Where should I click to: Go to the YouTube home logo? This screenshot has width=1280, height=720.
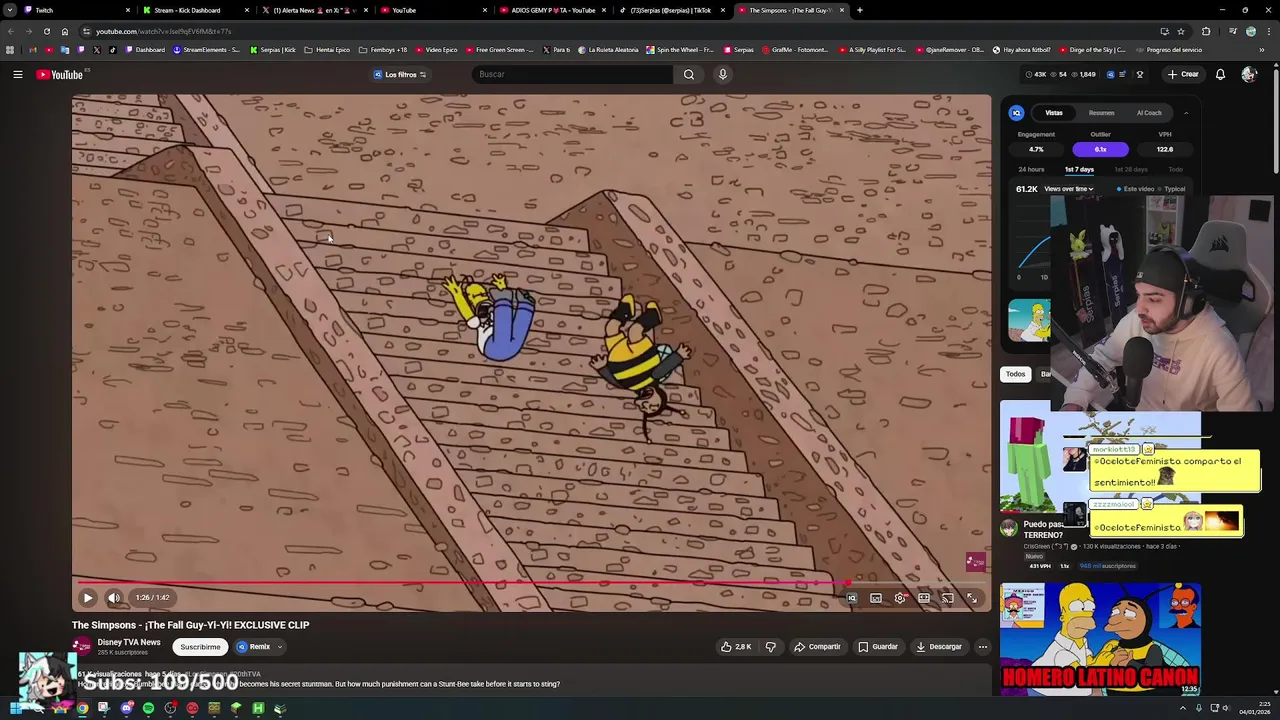[x=60, y=74]
